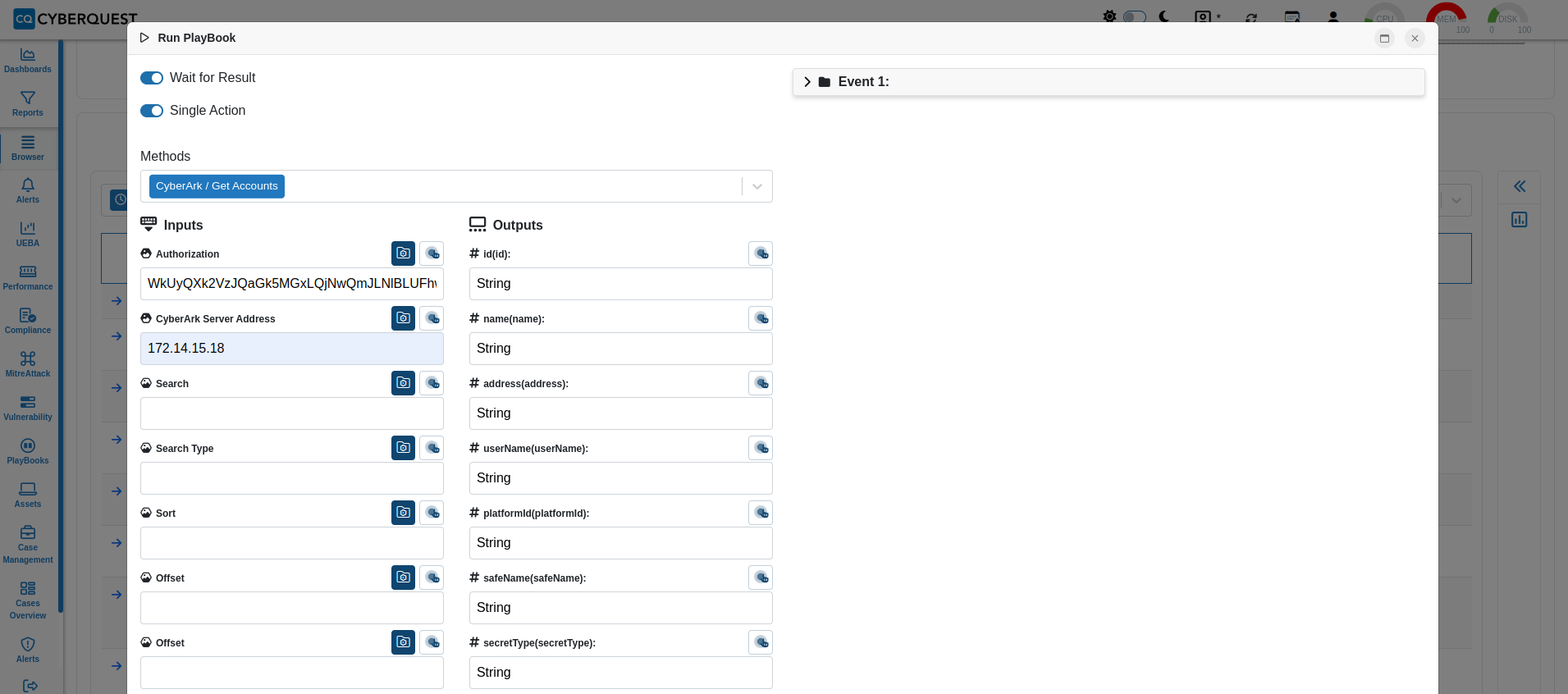Open Case Management in the sidebar
The height and width of the screenshot is (694, 1568).
28,545
